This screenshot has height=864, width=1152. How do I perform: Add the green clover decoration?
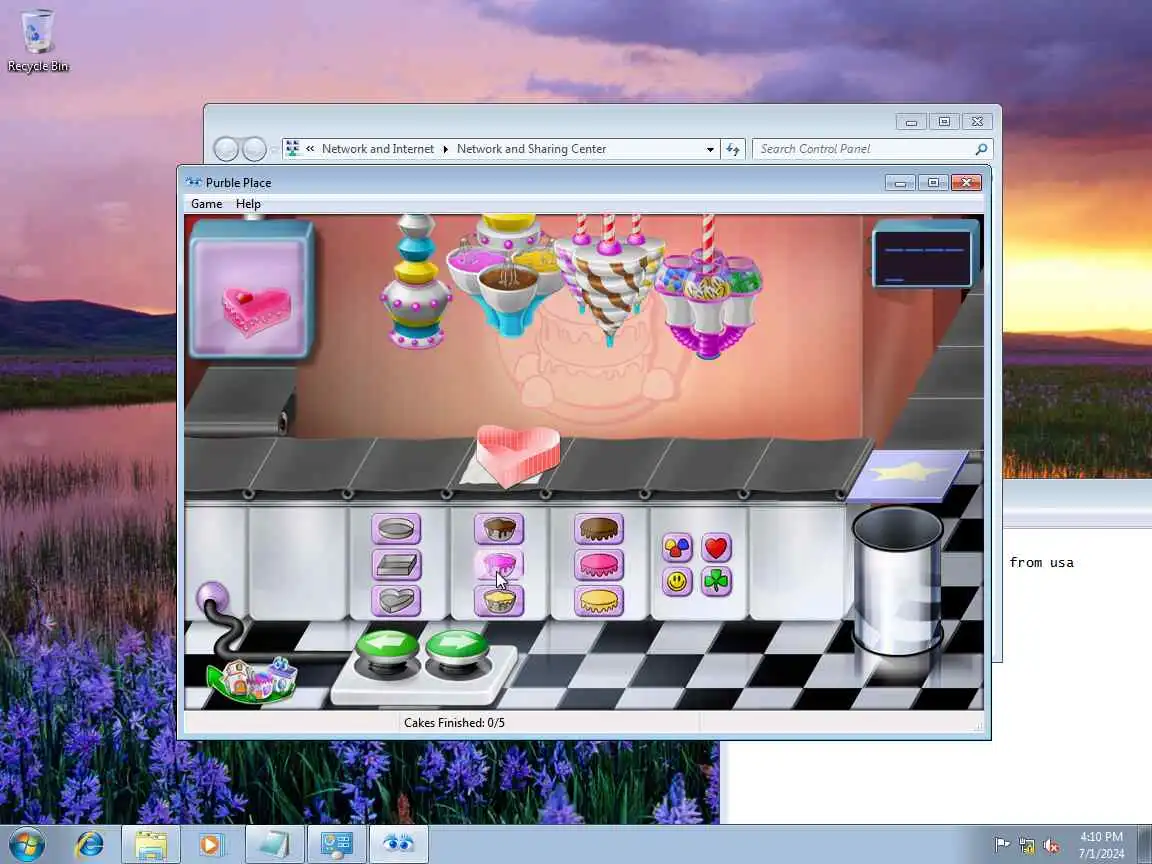pyautogui.click(x=716, y=581)
